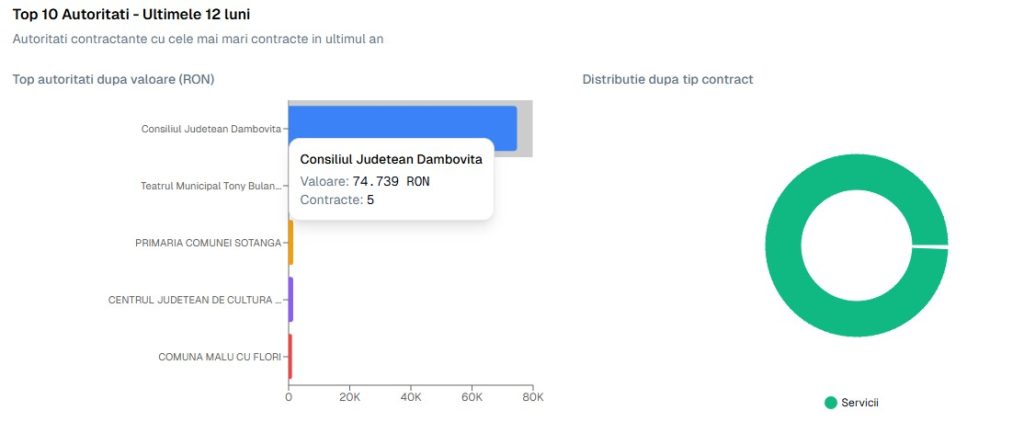
Task: Select the COMUNA MALU CU FLORI axis label
Action: [x=220, y=357]
